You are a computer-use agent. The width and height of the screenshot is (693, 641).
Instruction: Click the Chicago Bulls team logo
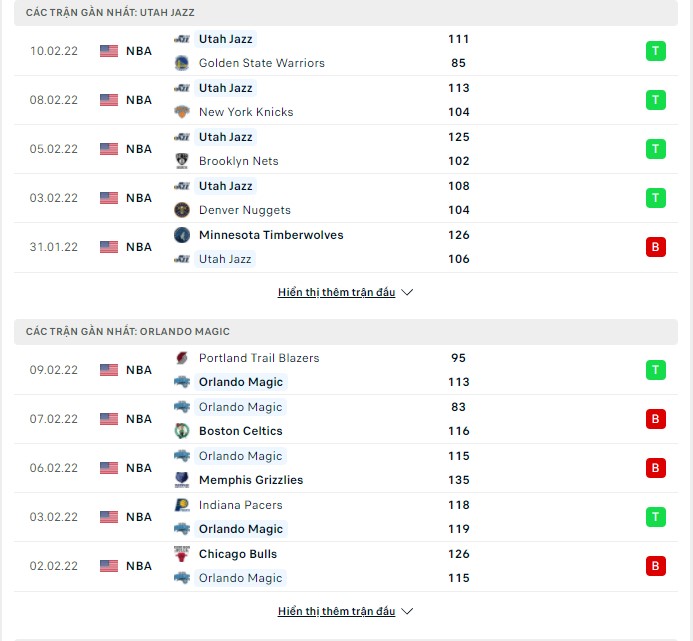pyautogui.click(x=182, y=554)
